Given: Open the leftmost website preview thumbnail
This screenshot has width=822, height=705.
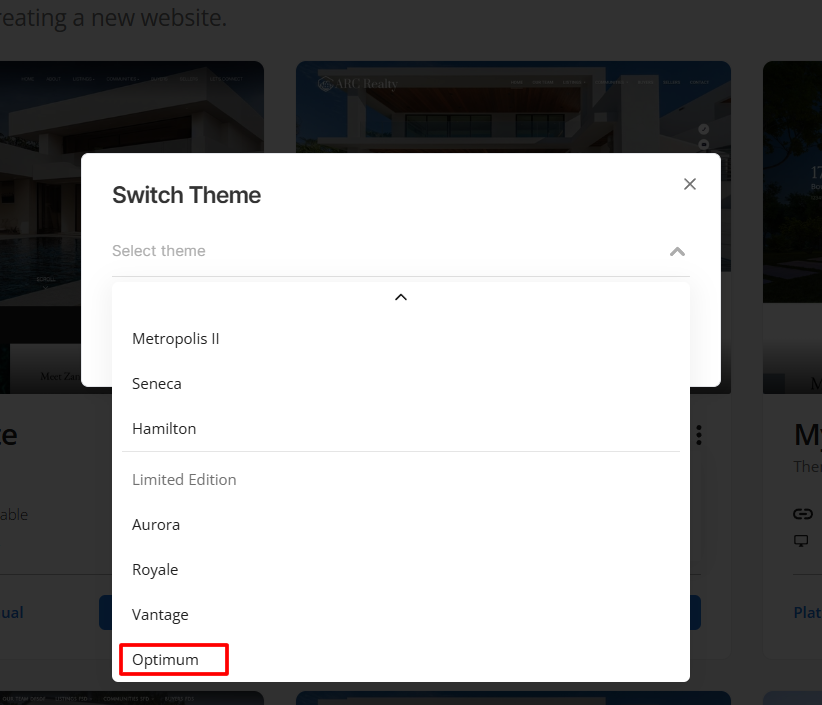Looking at the screenshot, I should [132, 107].
